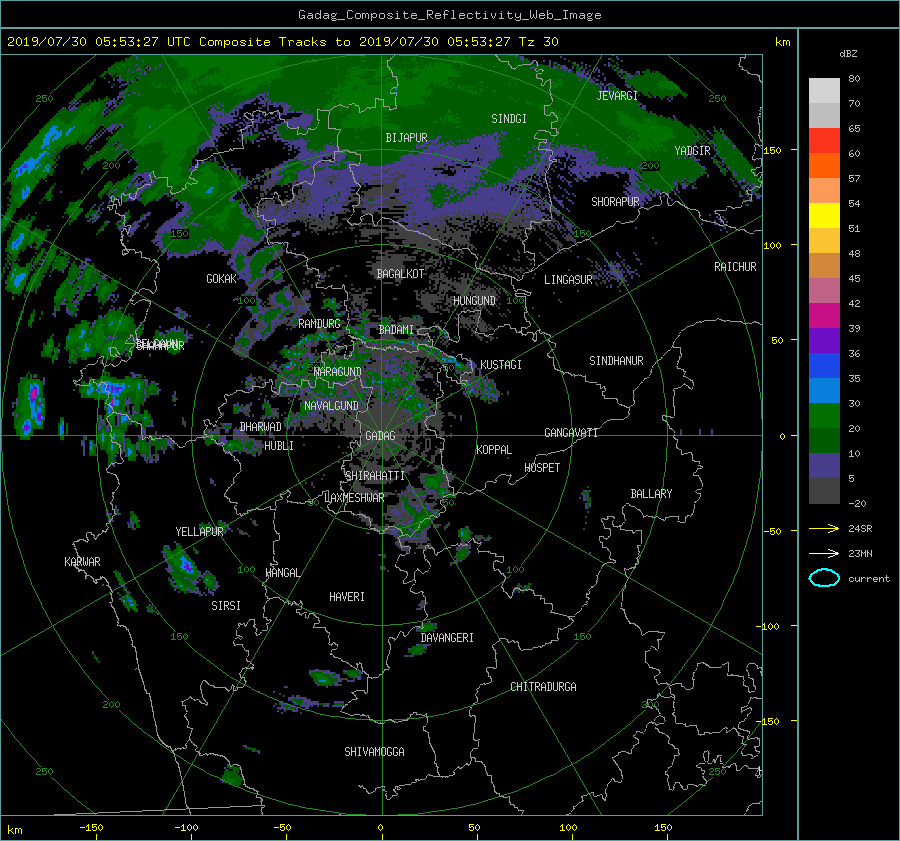Image resolution: width=900 pixels, height=841 pixels.
Task: Click the HUBLI city label
Action: point(279,446)
